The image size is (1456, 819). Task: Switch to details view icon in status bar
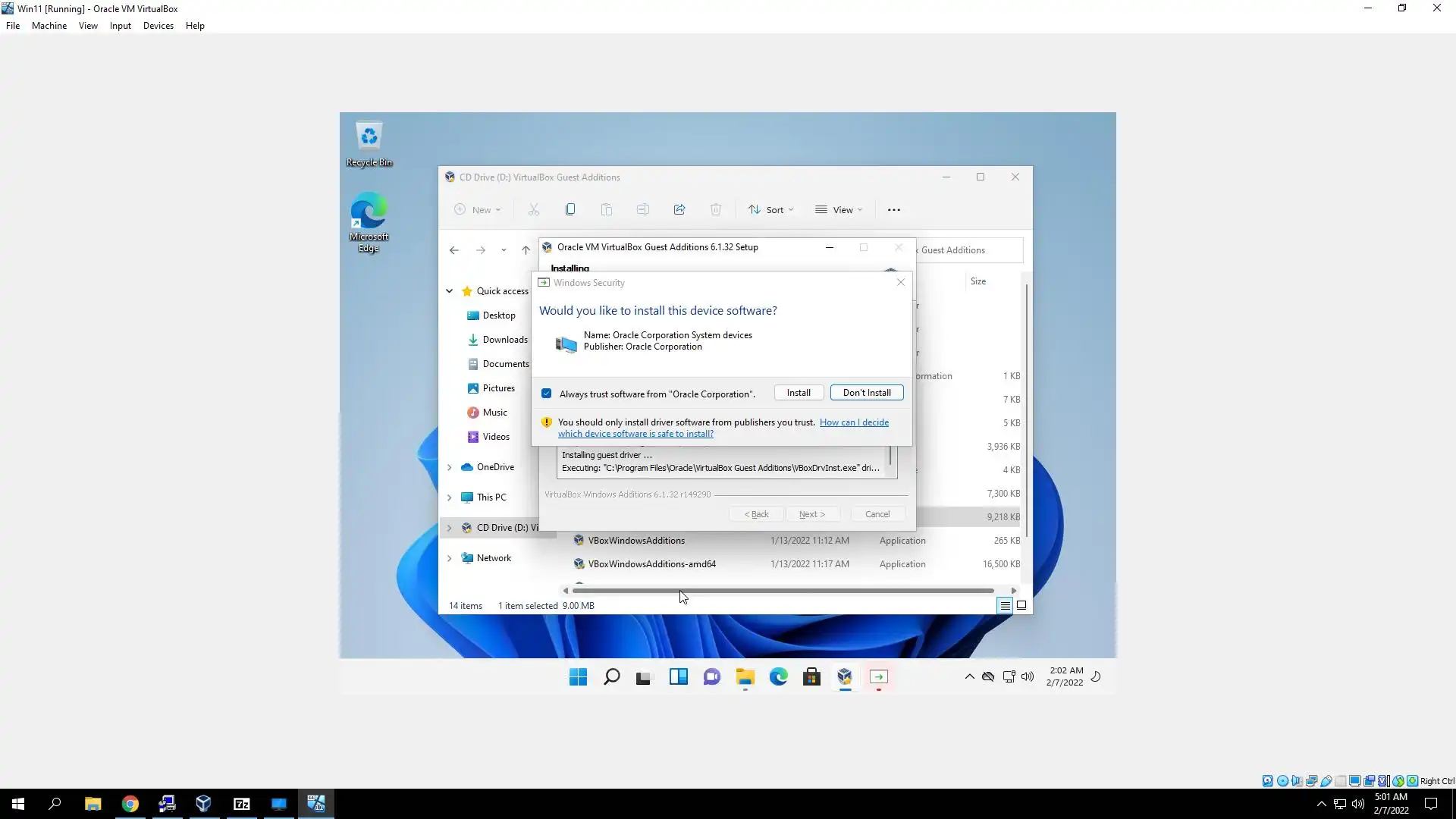point(1004,606)
